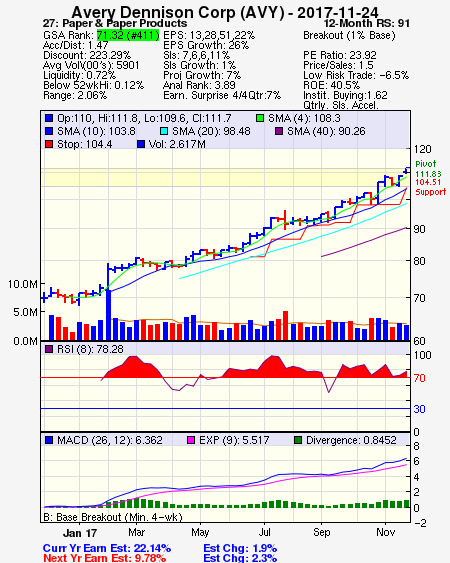Click the green Divergence legend swatch

[x=298, y=440]
